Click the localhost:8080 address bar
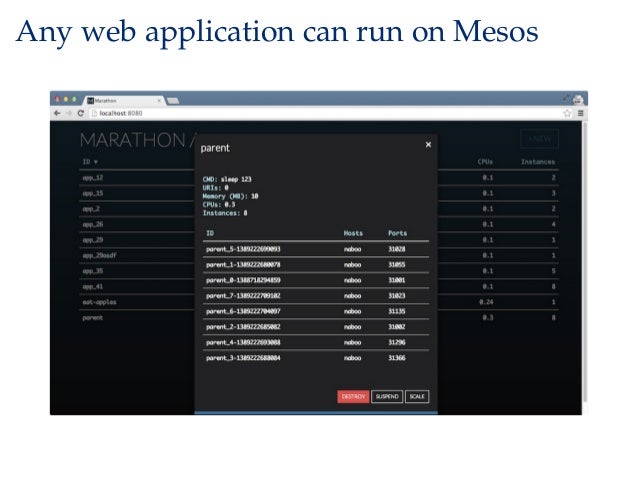 click(x=326, y=113)
